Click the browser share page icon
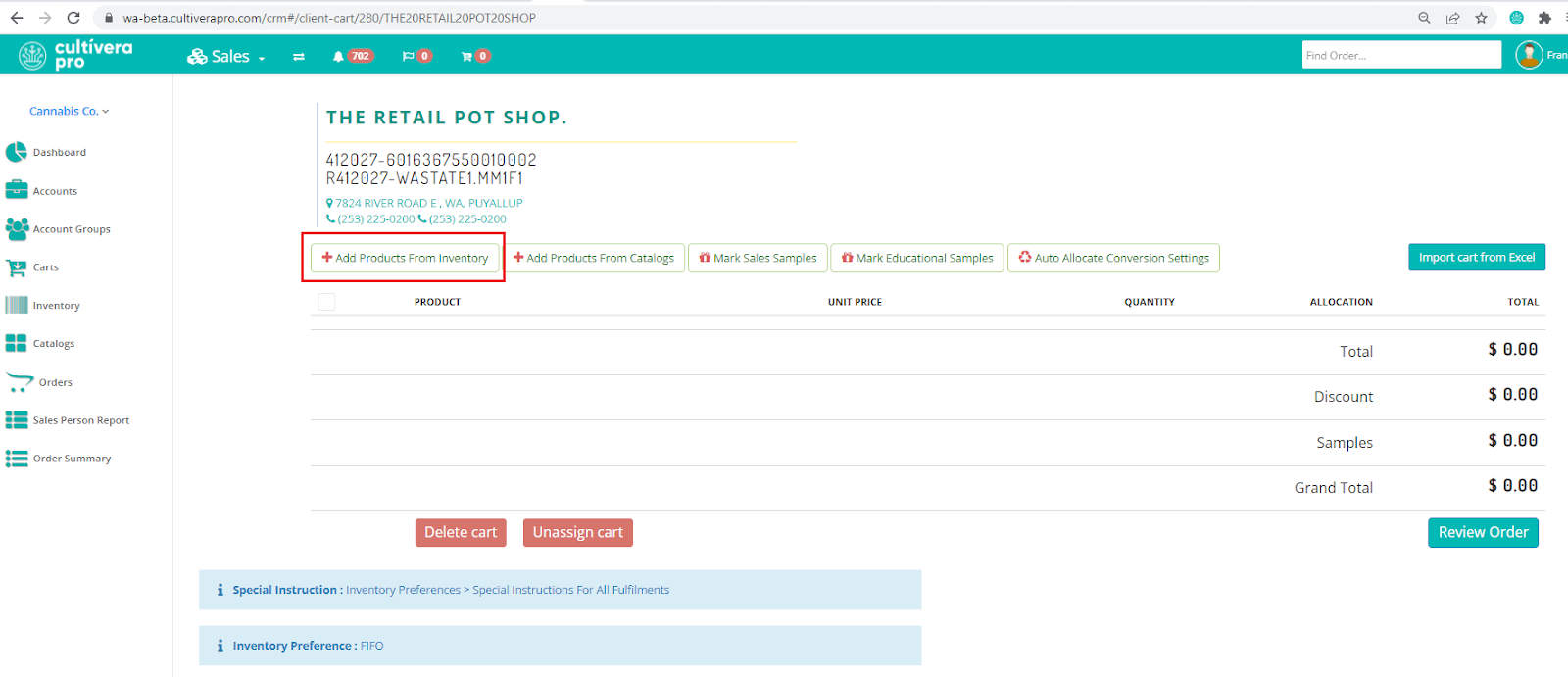The width and height of the screenshot is (1568, 677). [1452, 18]
